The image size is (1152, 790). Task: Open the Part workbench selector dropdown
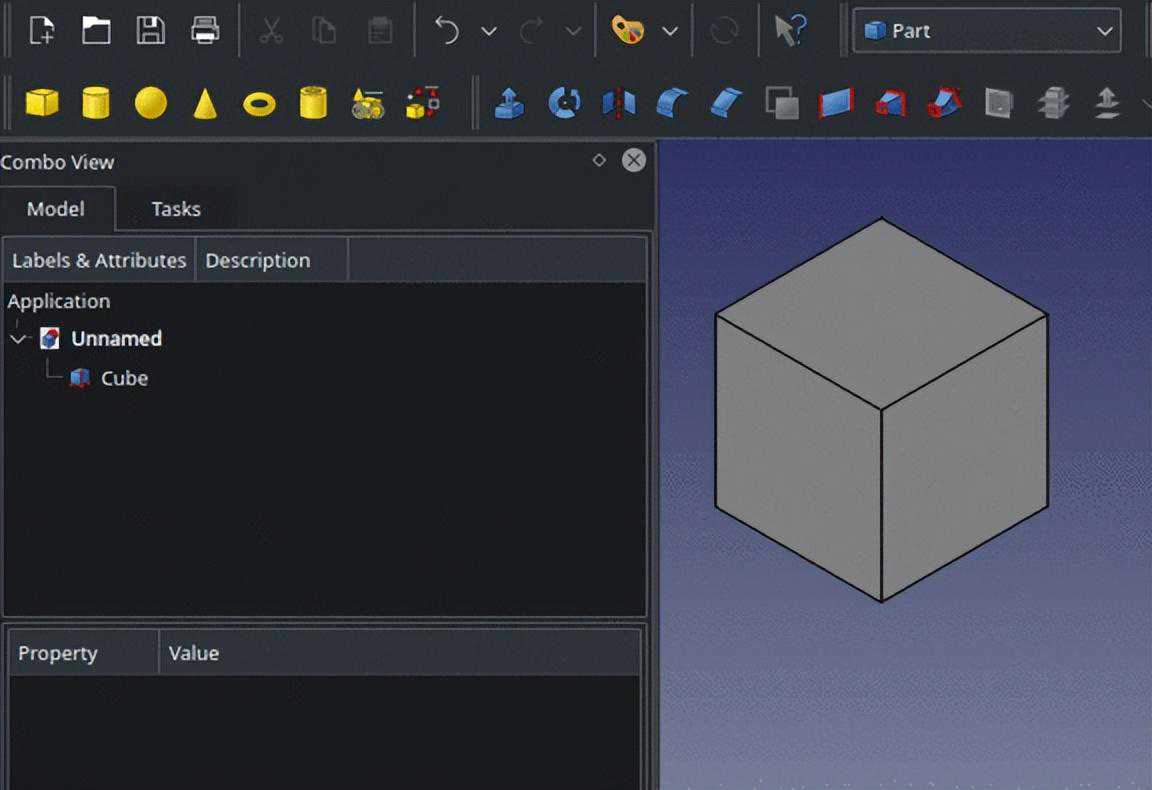tap(986, 31)
